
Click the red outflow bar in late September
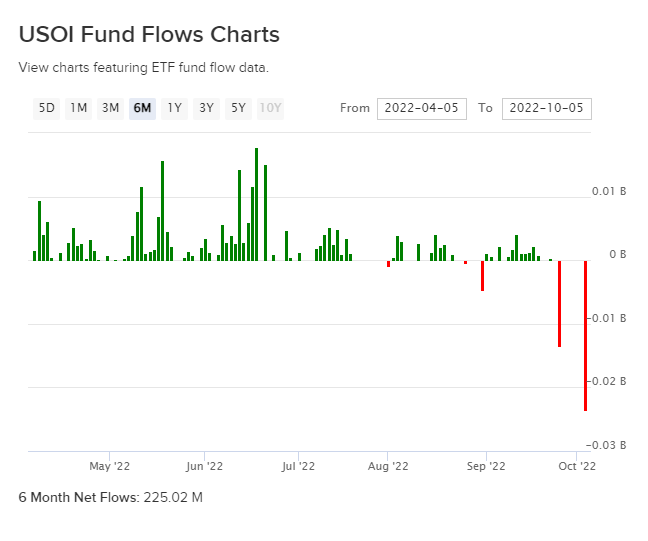click(559, 303)
